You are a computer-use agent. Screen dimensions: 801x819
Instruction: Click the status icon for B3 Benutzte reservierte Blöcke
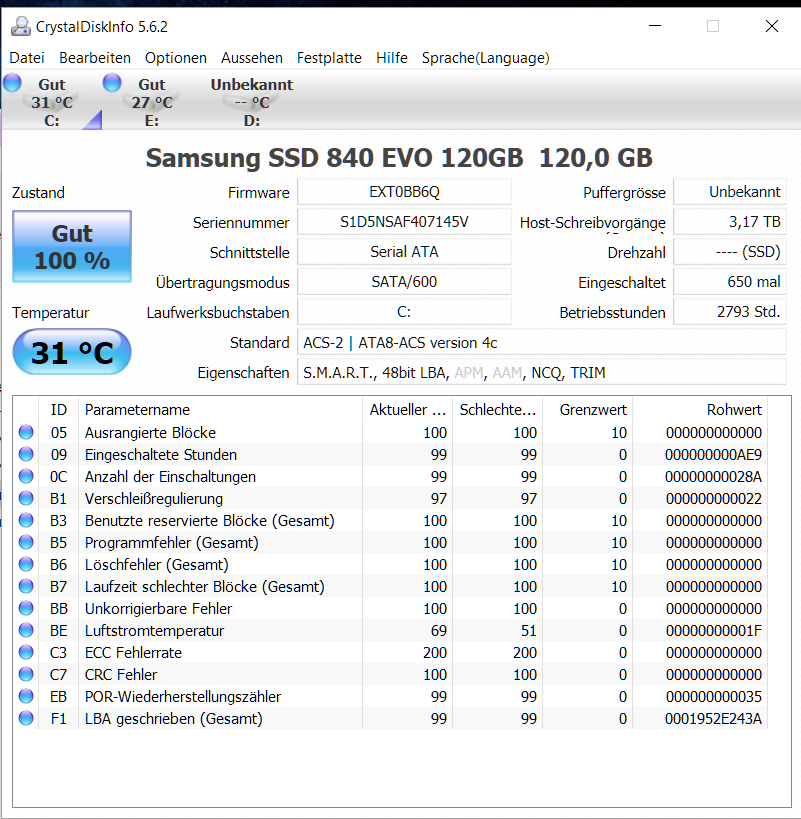pos(26,520)
